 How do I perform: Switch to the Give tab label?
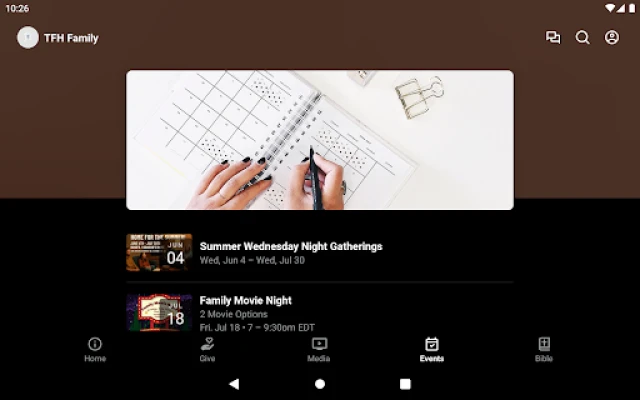click(x=207, y=358)
